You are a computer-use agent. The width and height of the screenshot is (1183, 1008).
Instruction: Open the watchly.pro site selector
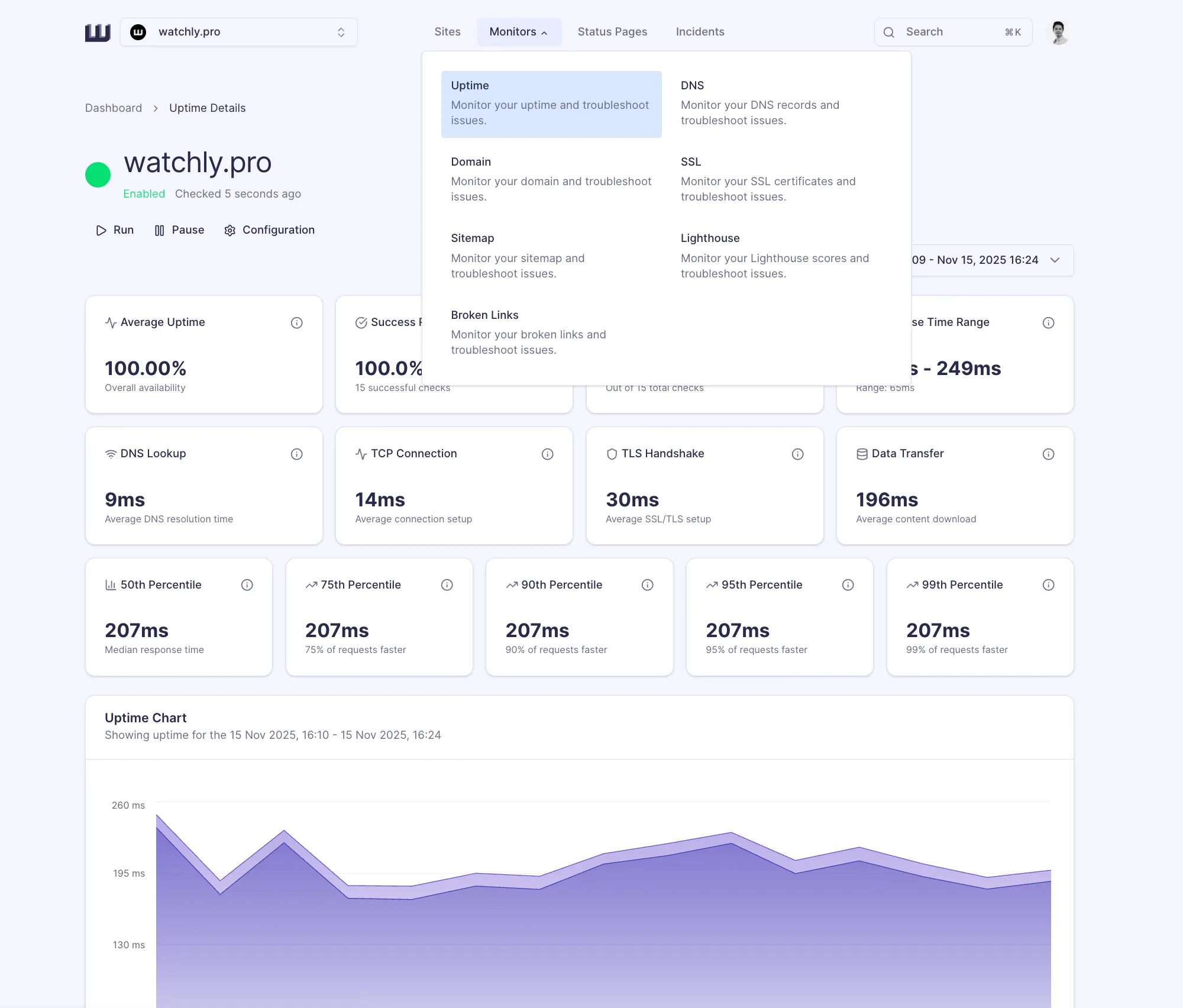[x=239, y=32]
